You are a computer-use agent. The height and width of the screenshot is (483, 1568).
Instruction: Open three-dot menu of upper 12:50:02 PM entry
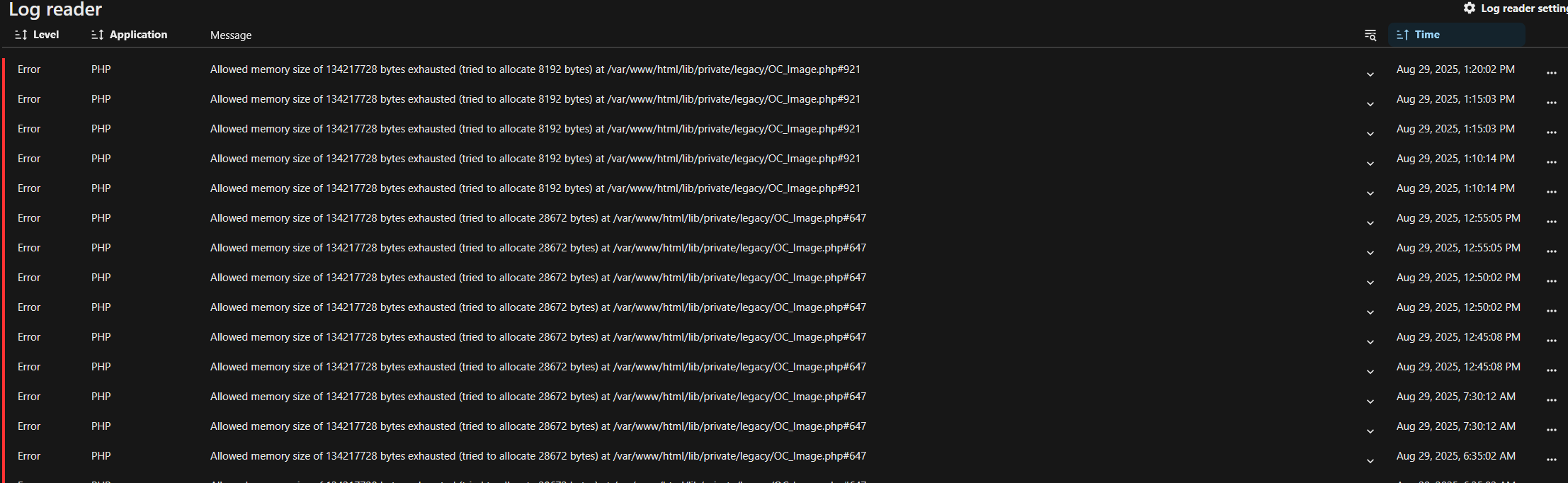click(1552, 281)
